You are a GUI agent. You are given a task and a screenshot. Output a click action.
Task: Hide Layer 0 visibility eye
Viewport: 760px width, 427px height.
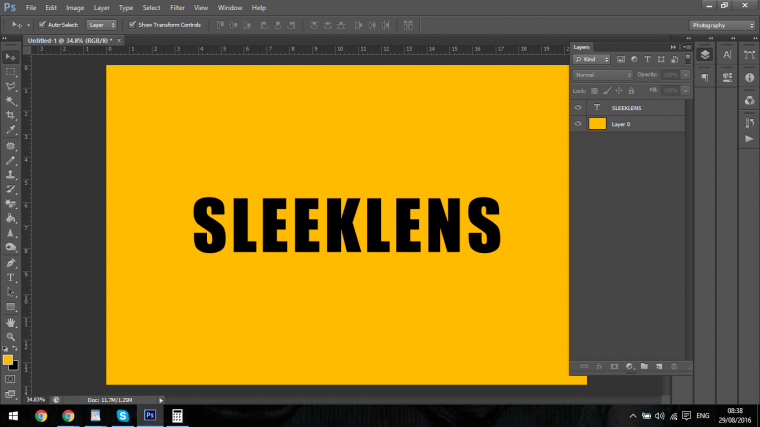click(x=578, y=124)
